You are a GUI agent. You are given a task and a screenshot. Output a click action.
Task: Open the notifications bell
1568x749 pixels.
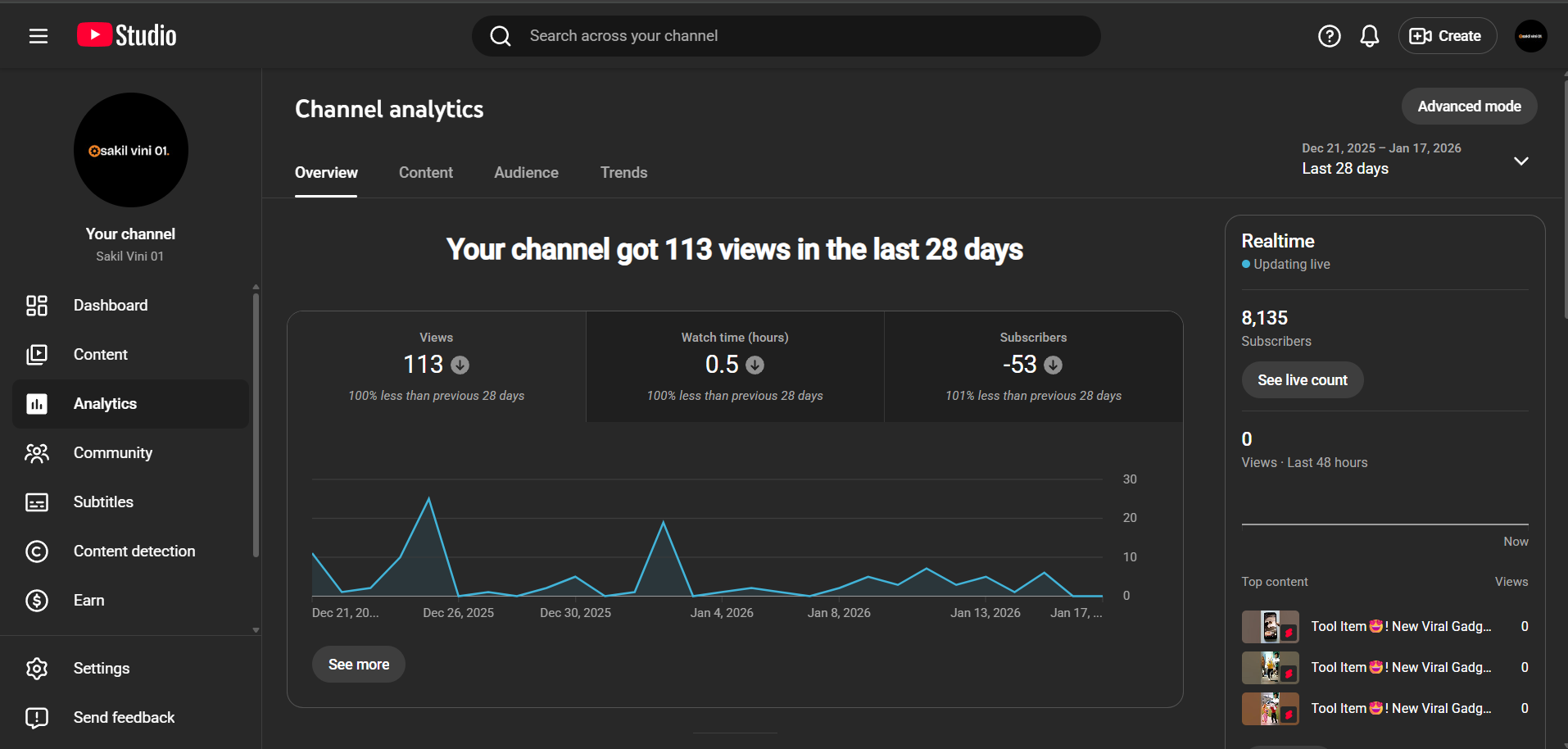point(1369,36)
